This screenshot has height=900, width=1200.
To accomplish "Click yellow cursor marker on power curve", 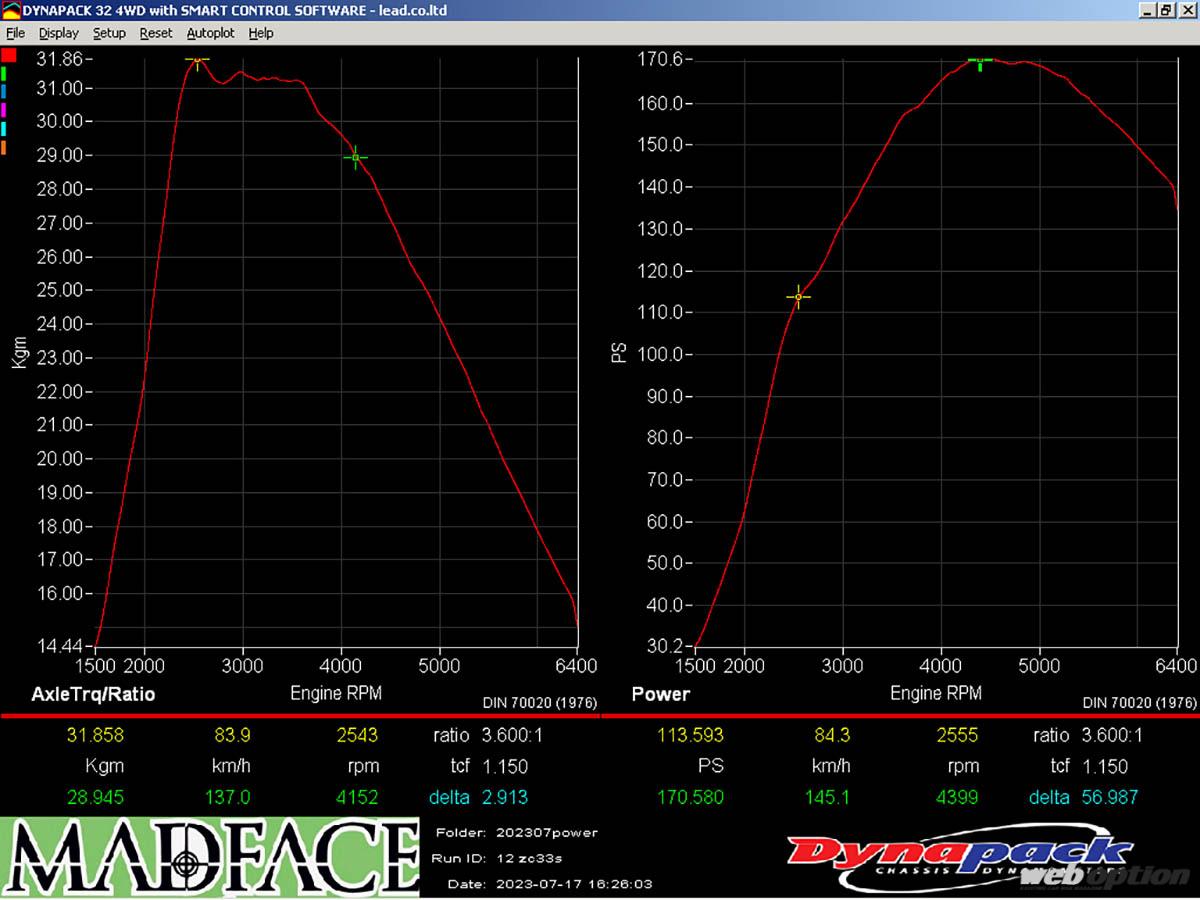I will [x=798, y=296].
